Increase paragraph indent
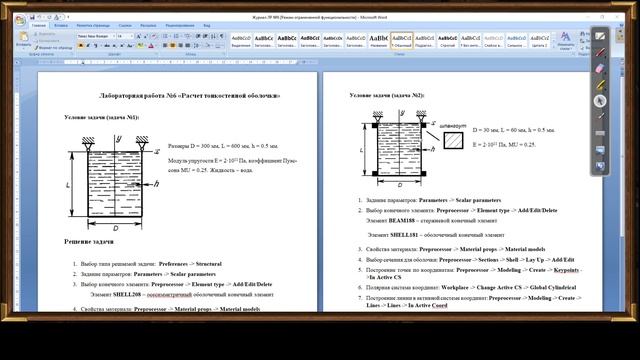This screenshot has height=360, width=640. pos(205,36)
